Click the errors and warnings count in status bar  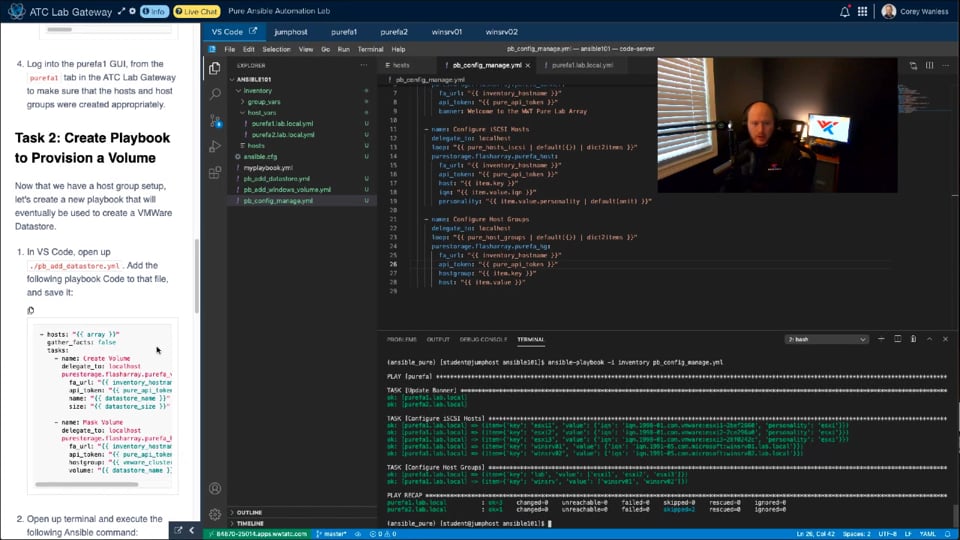pos(383,534)
